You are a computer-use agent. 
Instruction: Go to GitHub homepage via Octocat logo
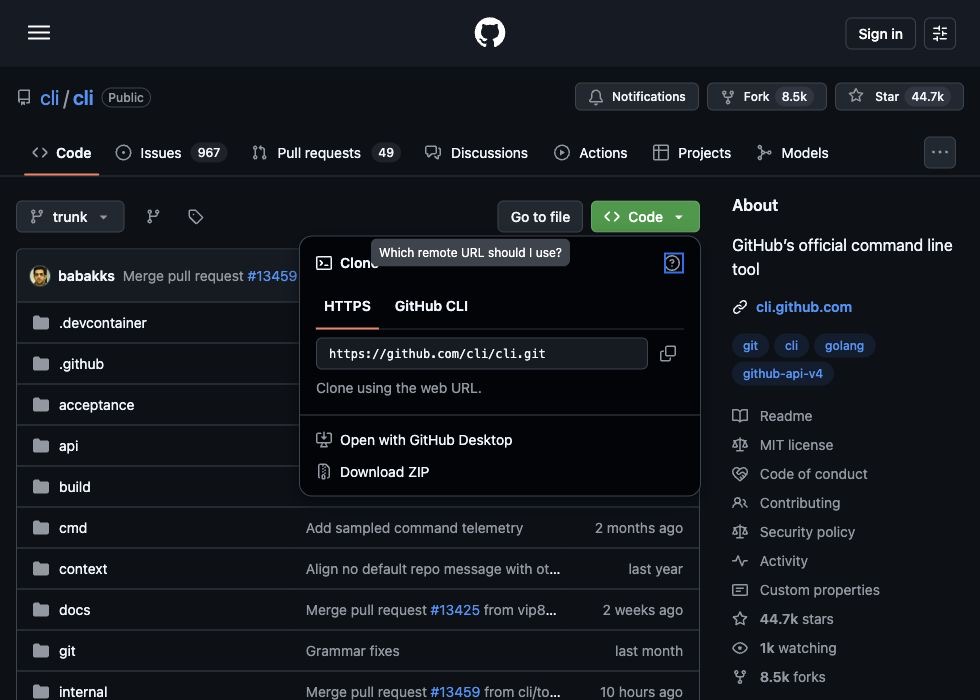(489, 32)
